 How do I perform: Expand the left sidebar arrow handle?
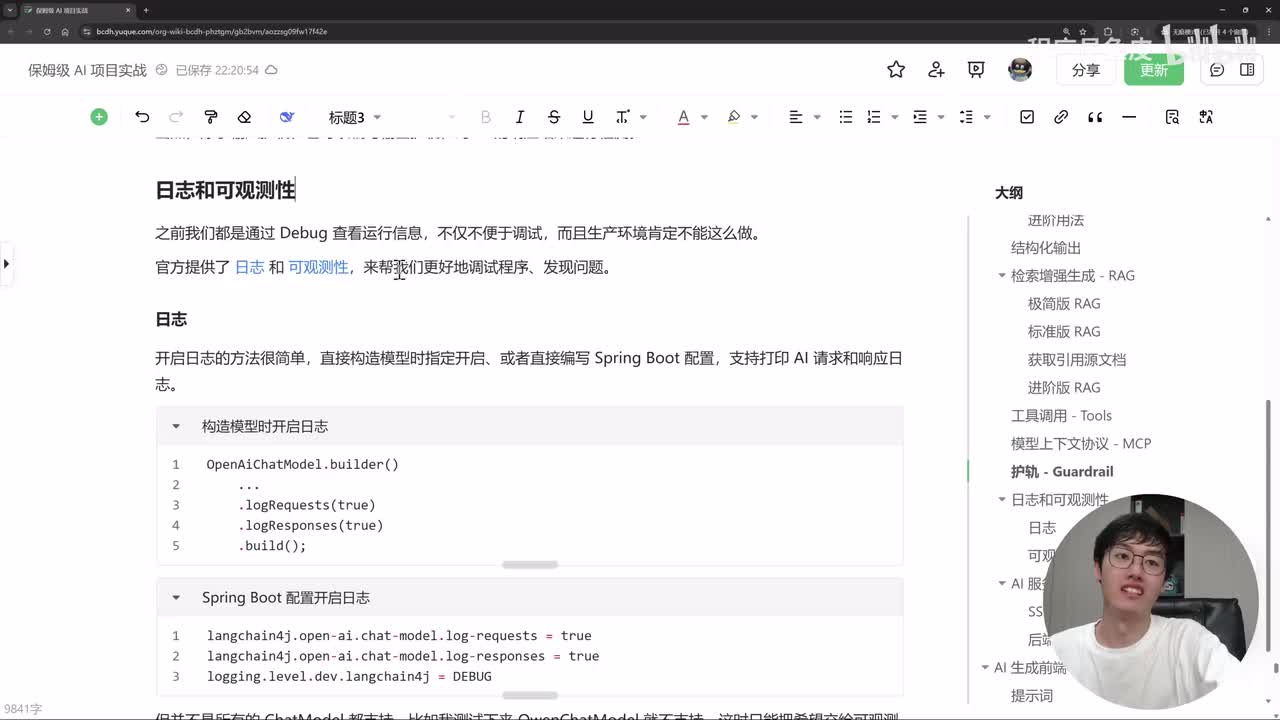point(6,264)
